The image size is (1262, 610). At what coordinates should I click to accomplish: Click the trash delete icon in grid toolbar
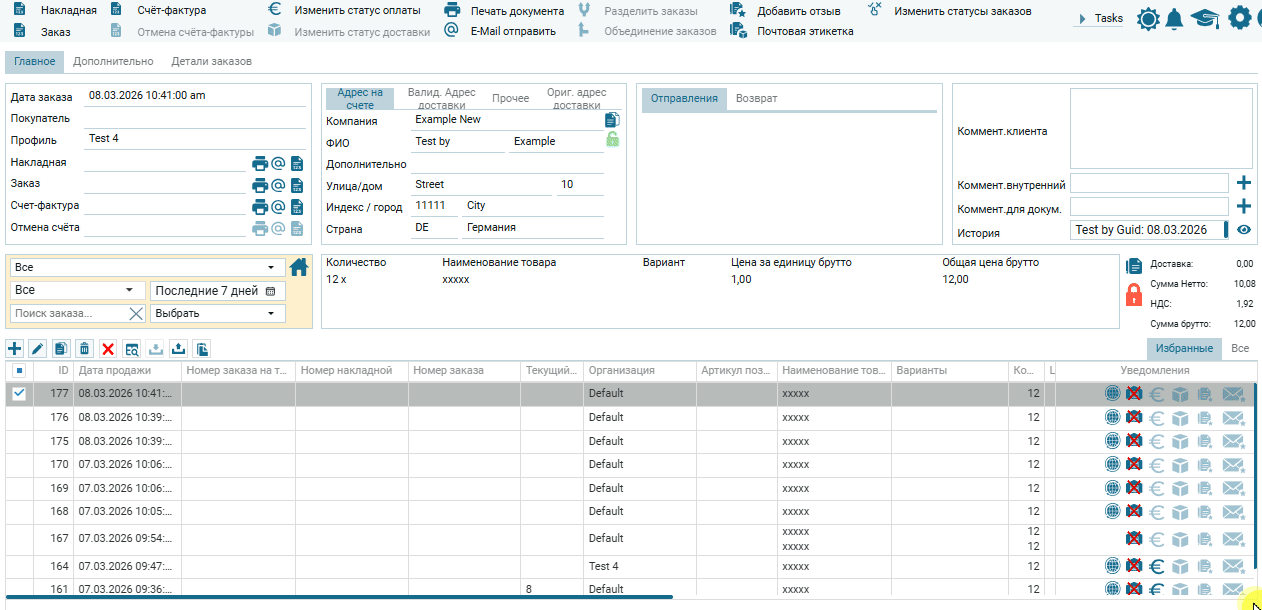[x=85, y=349]
